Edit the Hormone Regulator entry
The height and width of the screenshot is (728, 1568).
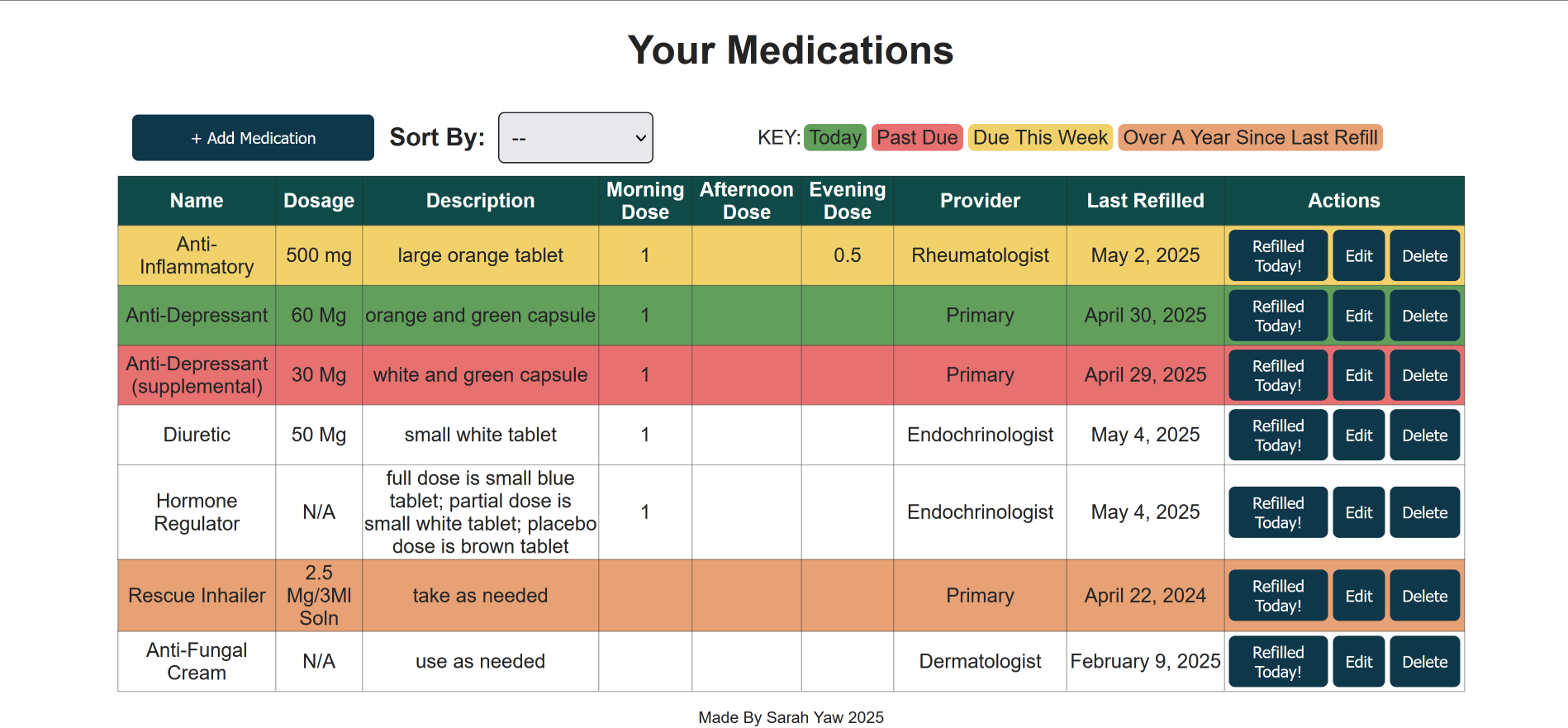pyautogui.click(x=1358, y=512)
